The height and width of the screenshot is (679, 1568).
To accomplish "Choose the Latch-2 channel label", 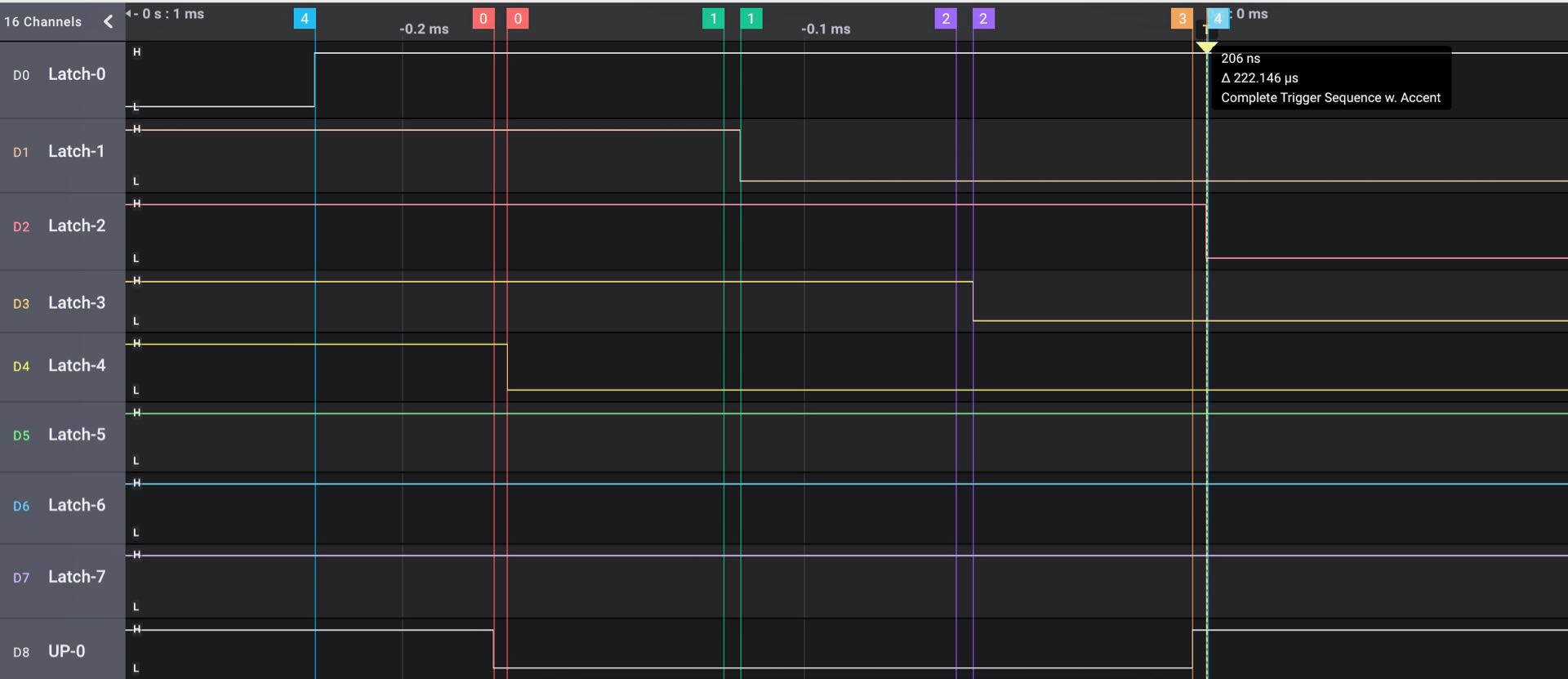I will click(x=76, y=226).
